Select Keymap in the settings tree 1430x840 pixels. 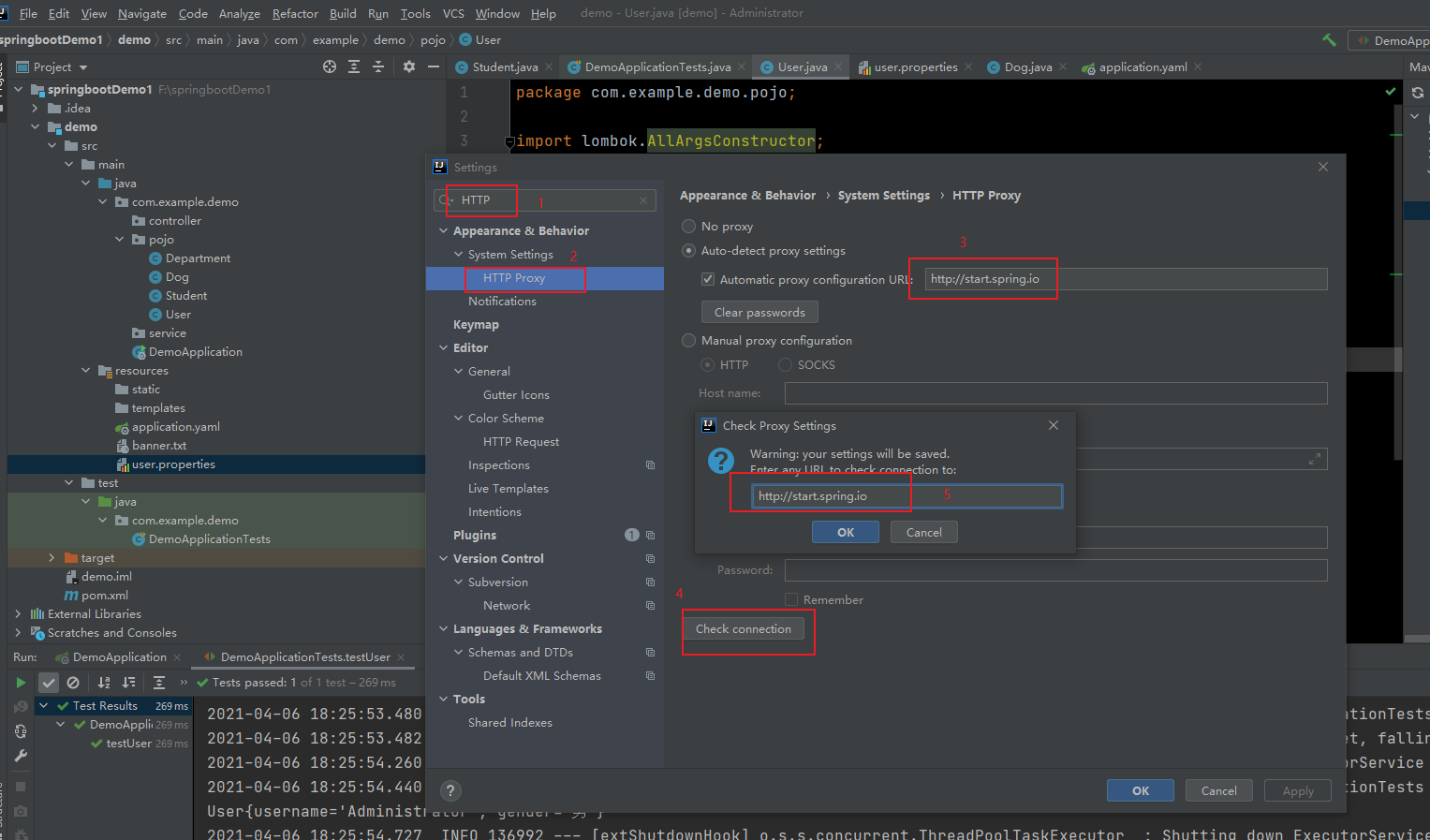tap(476, 324)
